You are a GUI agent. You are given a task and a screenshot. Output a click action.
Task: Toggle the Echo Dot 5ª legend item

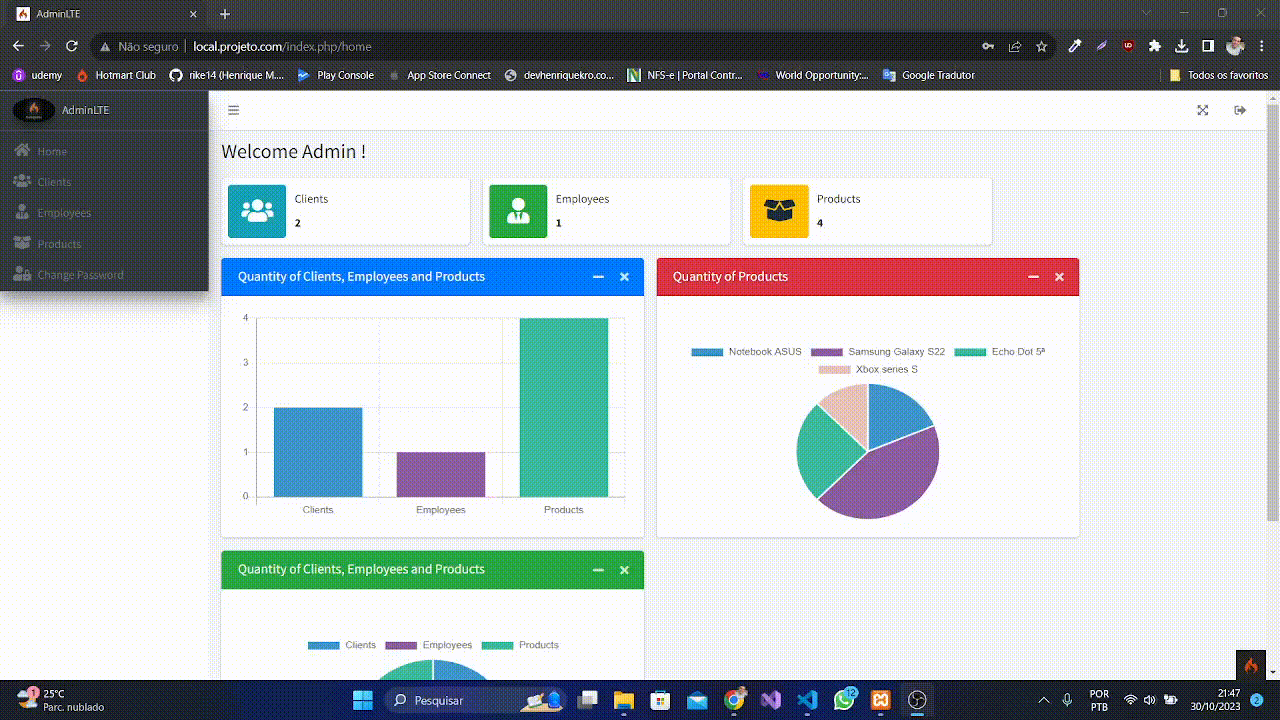(1000, 352)
